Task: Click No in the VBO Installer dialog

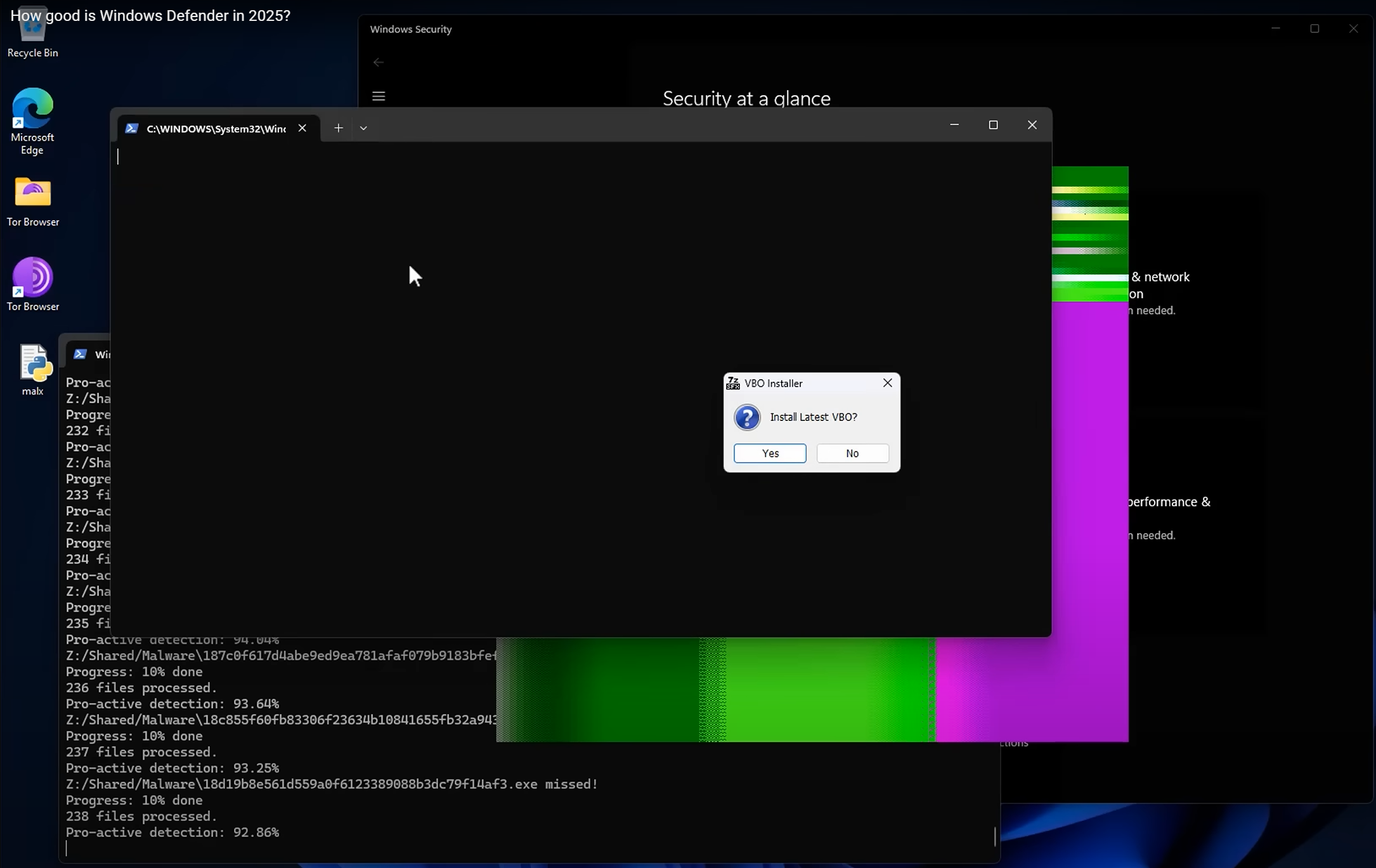Action: tap(852, 453)
